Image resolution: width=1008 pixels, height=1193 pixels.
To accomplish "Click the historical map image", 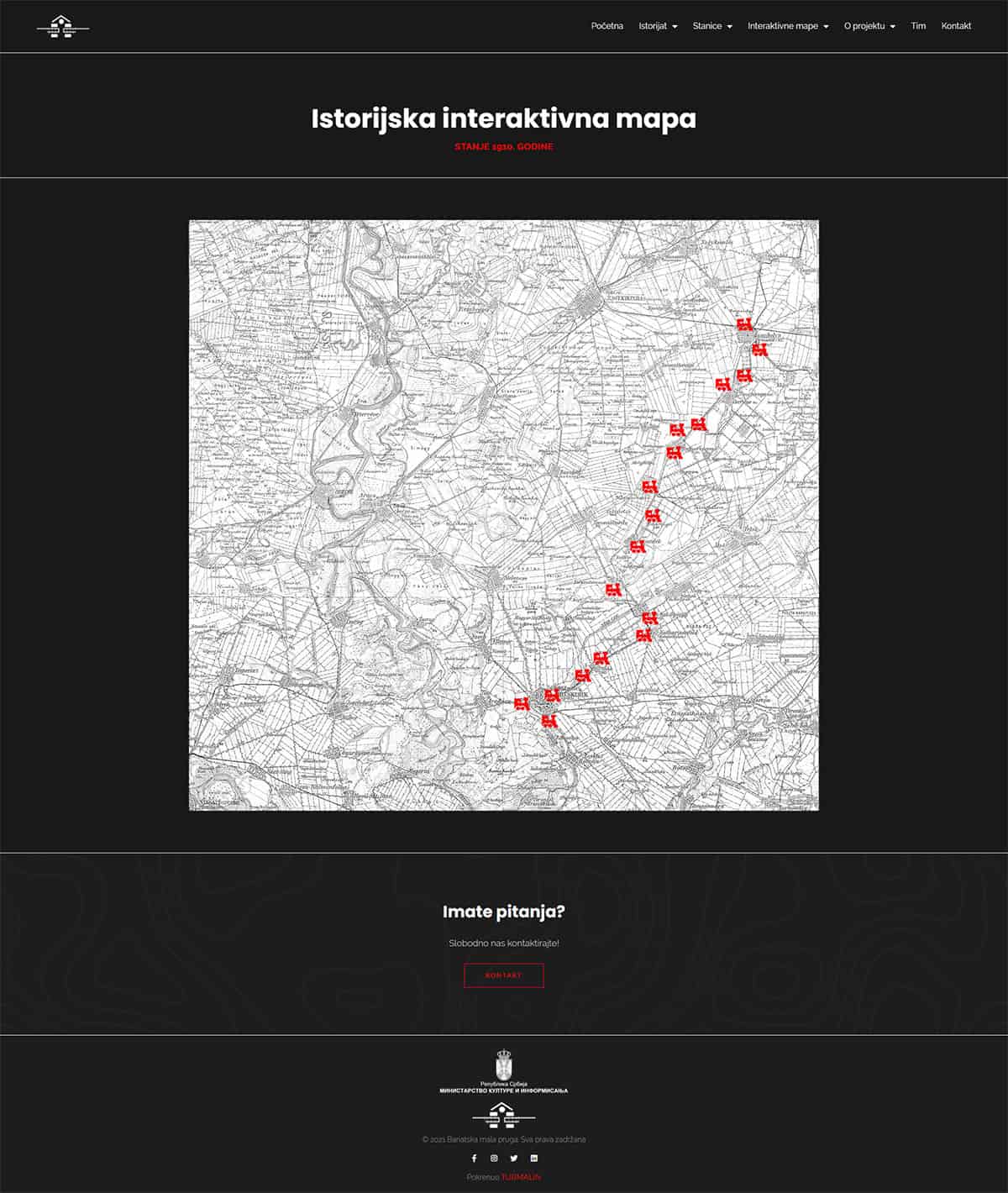I will pyautogui.click(x=504, y=515).
